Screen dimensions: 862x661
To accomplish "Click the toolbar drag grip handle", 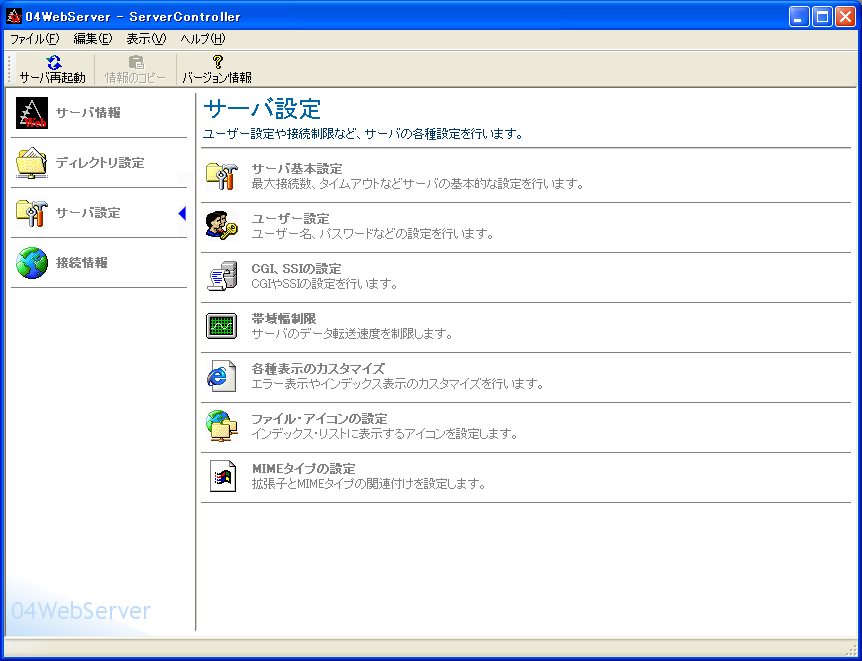I will 9,69.
